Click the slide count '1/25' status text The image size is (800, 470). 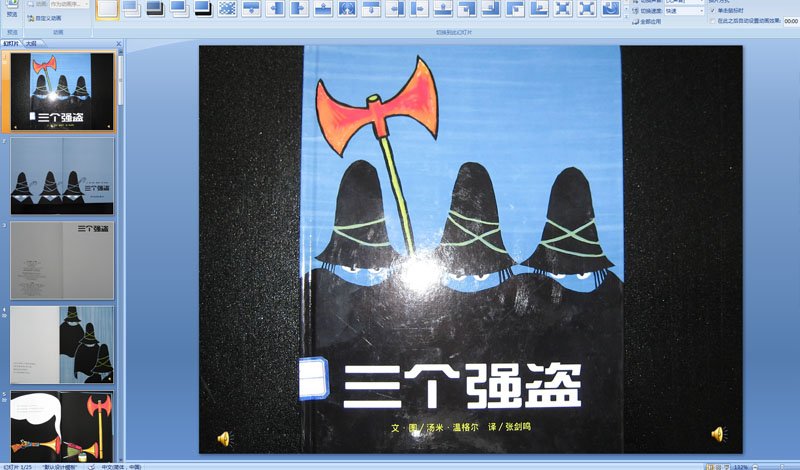pyautogui.click(x=16, y=467)
